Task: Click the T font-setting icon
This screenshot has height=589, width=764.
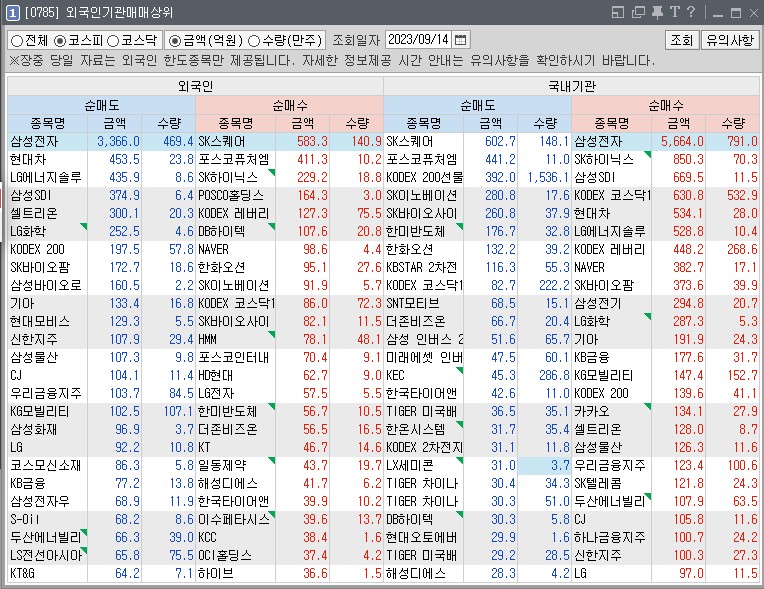Action: pos(675,12)
